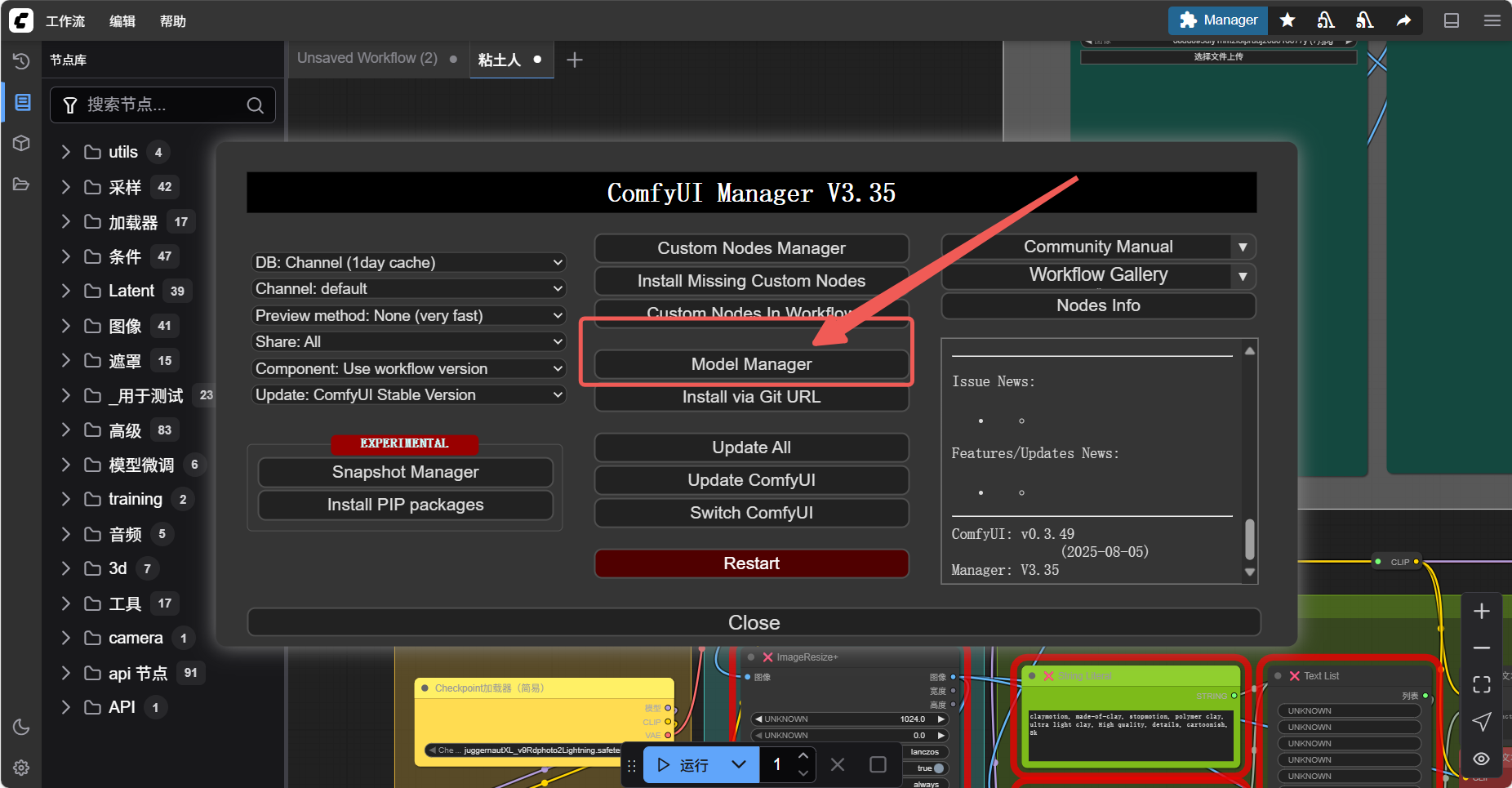Open the 编辑 menu

tap(122, 21)
